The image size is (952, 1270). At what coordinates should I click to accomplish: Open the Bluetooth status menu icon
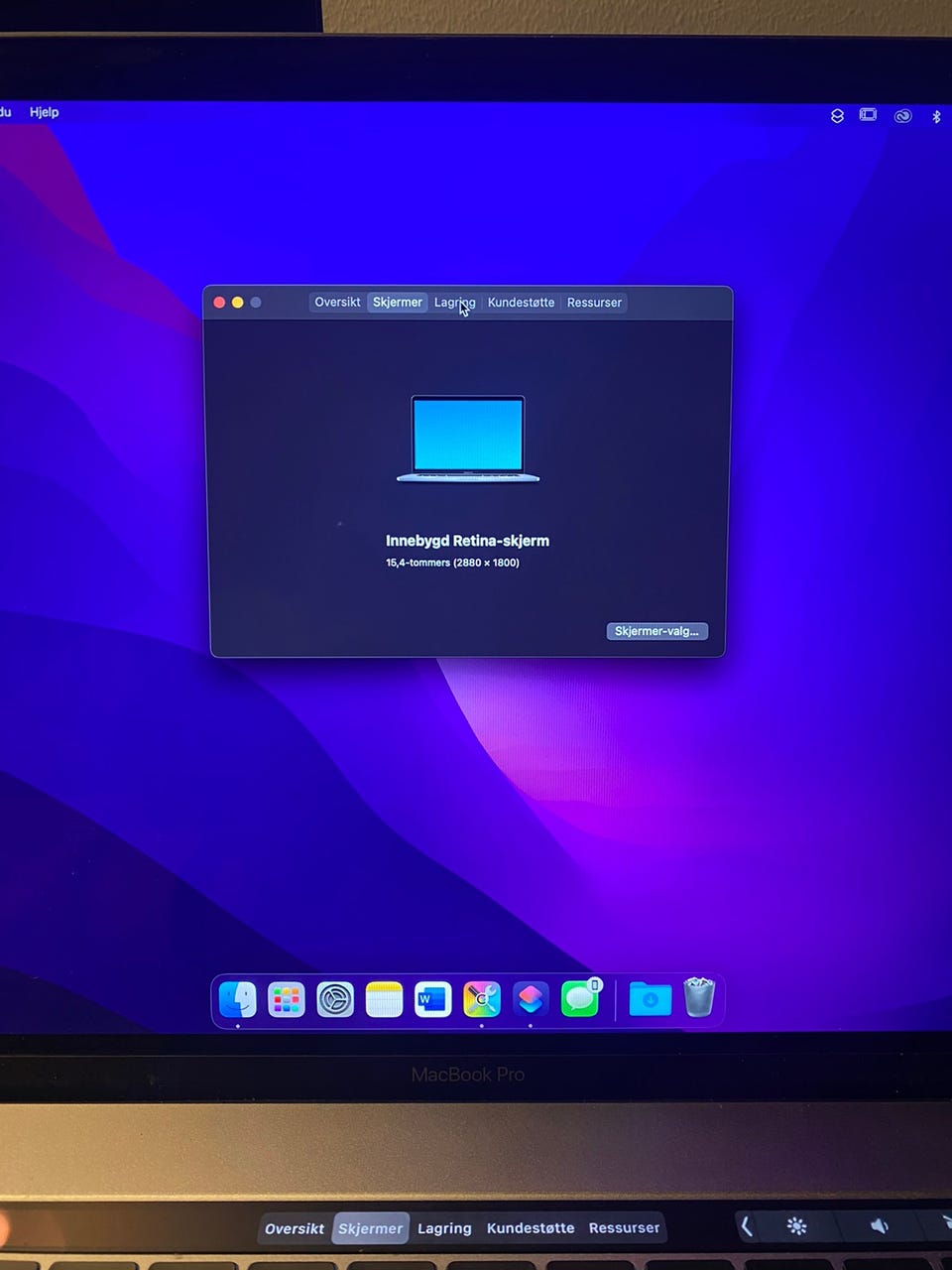936,116
